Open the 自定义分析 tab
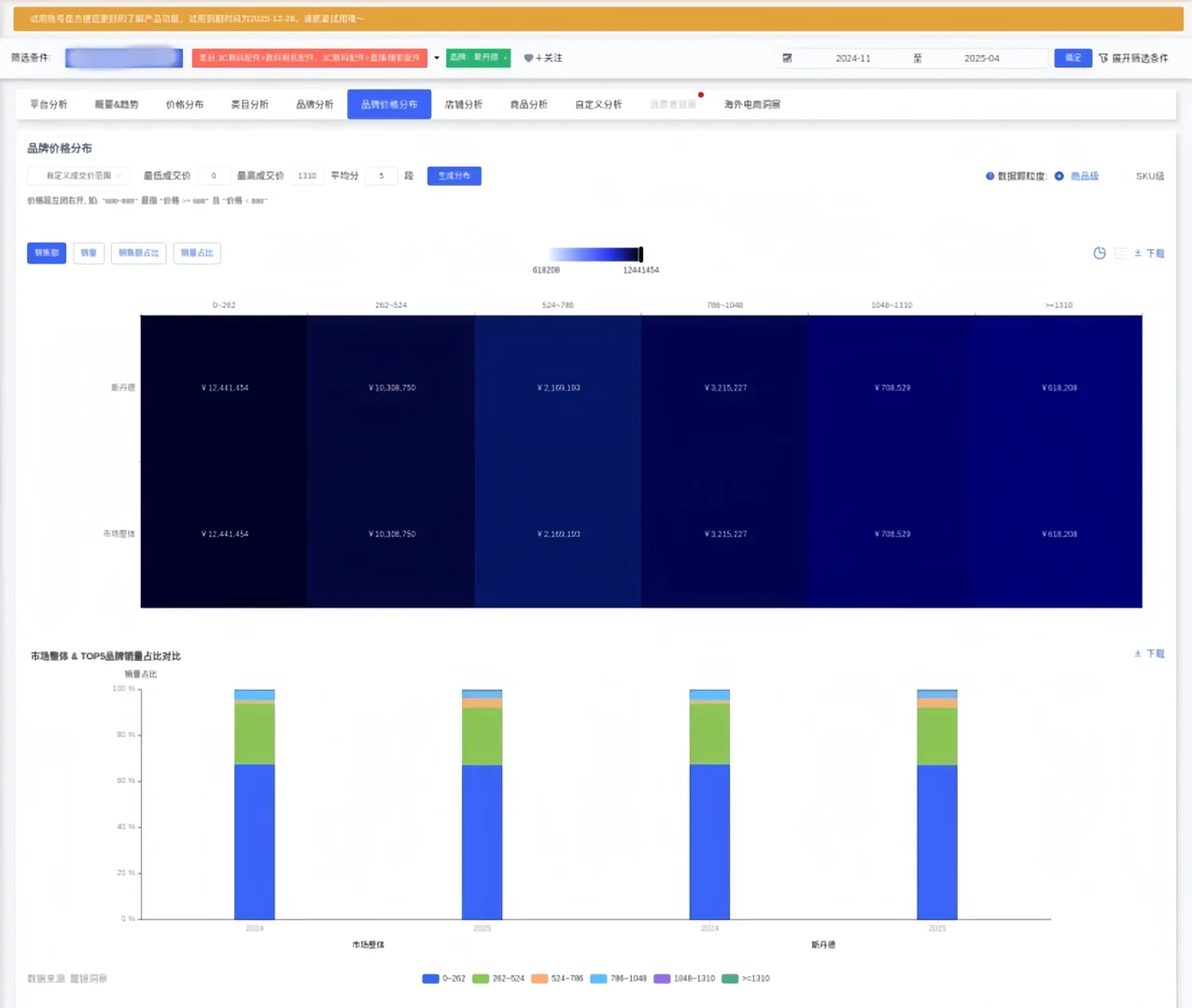 [x=598, y=105]
